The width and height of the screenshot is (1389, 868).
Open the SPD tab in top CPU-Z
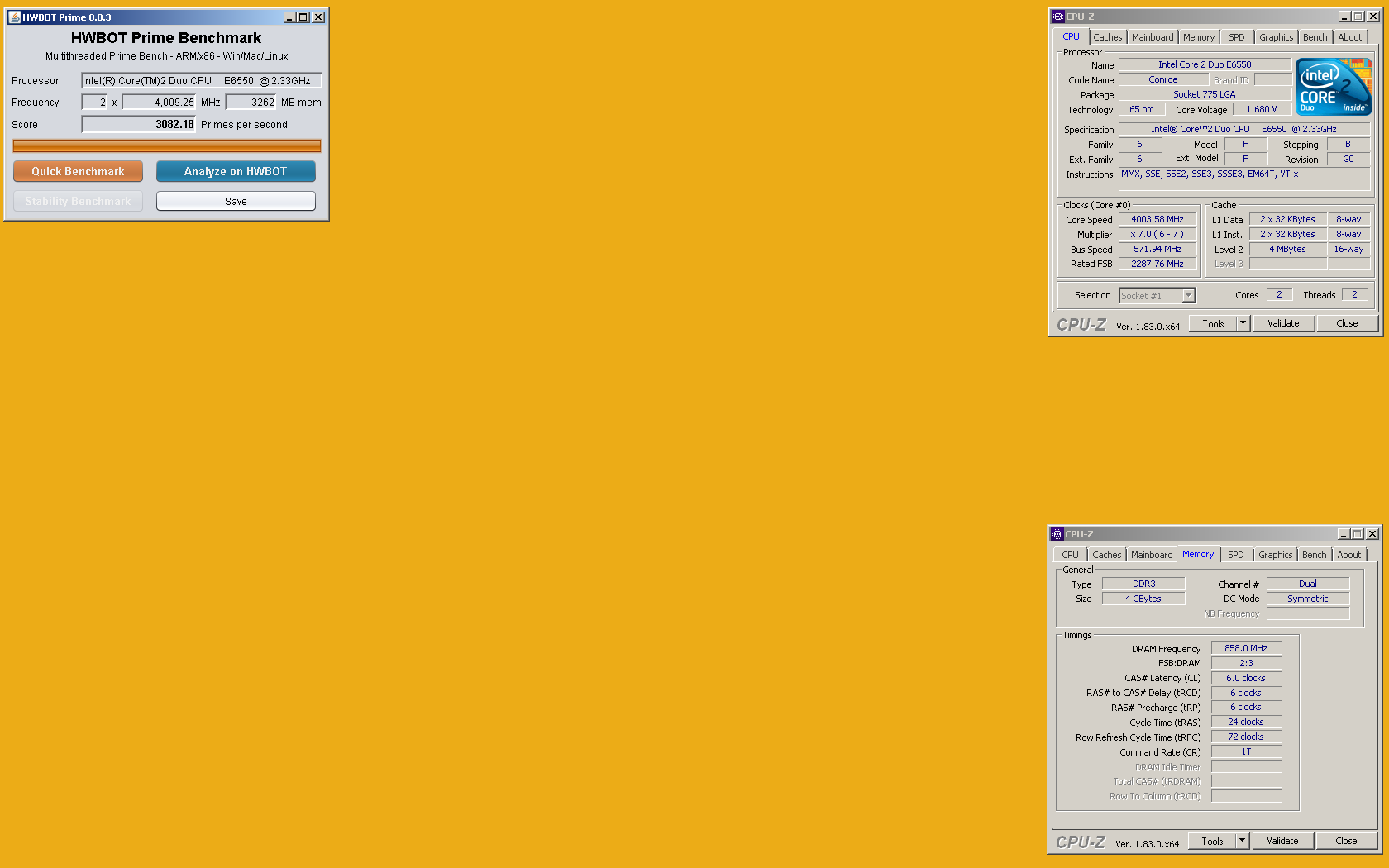(1237, 37)
